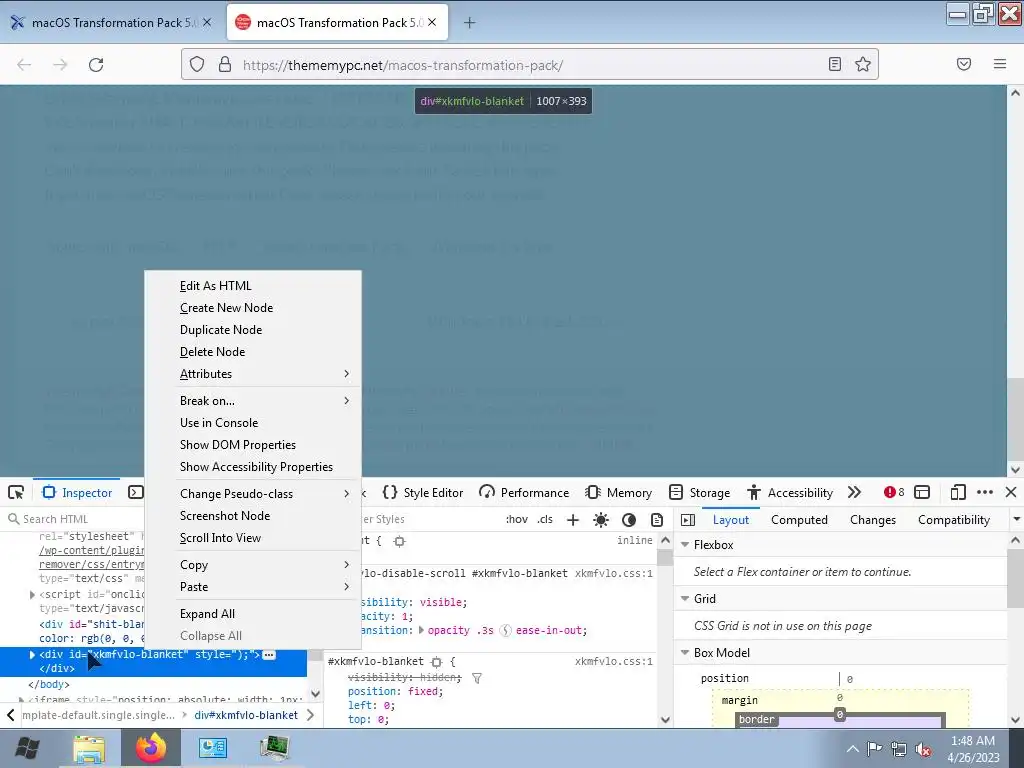Viewport: 1024px width, 768px height.
Task: Open the Compatibility tab
Action: pyautogui.click(x=953, y=520)
